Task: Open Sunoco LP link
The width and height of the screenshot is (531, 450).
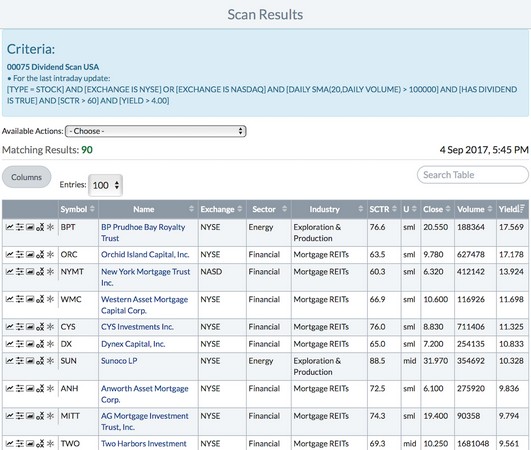Action: coord(119,361)
